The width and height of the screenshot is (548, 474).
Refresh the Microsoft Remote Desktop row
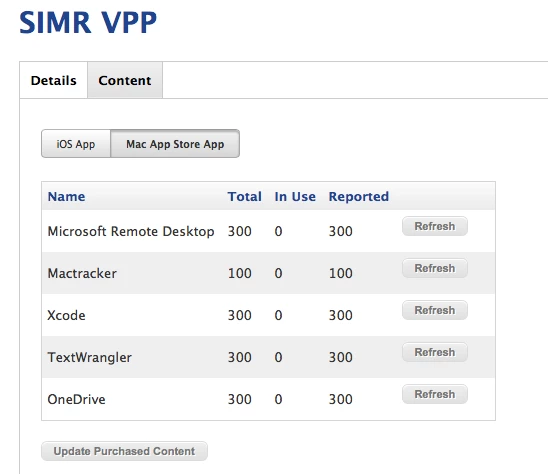tap(435, 226)
